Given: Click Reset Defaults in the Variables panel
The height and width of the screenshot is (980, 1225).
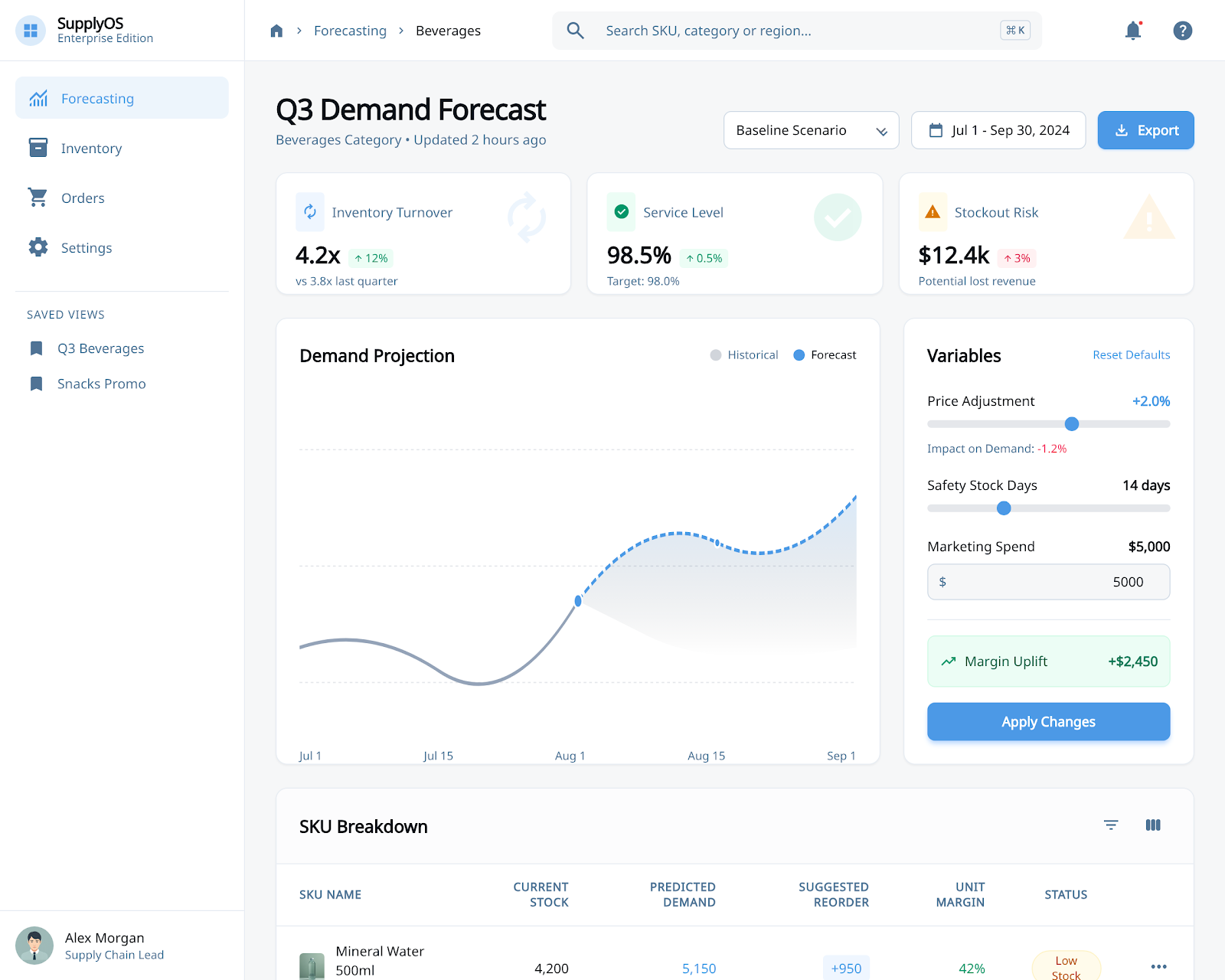Looking at the screenshot, I should [1131, 354].
